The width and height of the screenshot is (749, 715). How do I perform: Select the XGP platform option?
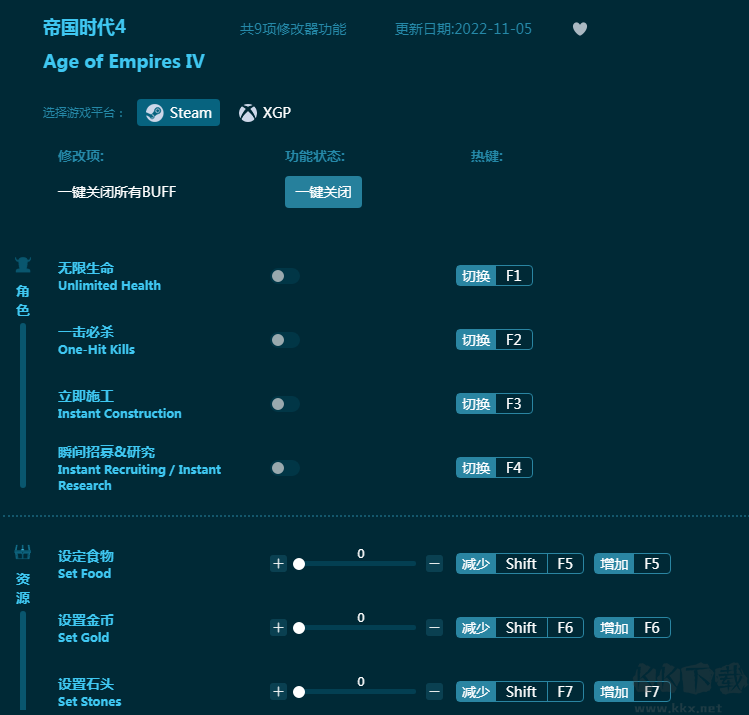point(265,113)
